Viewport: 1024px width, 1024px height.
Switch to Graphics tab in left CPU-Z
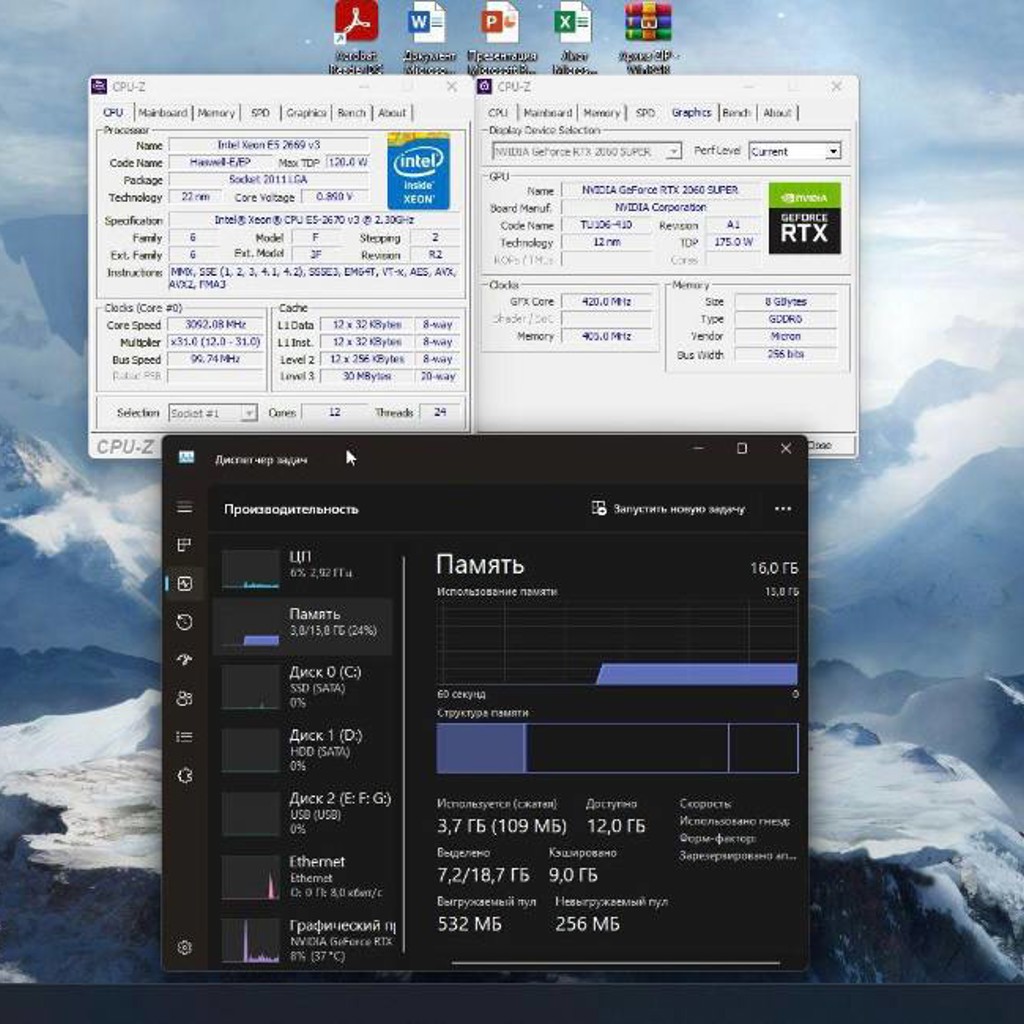pos(306,112)
